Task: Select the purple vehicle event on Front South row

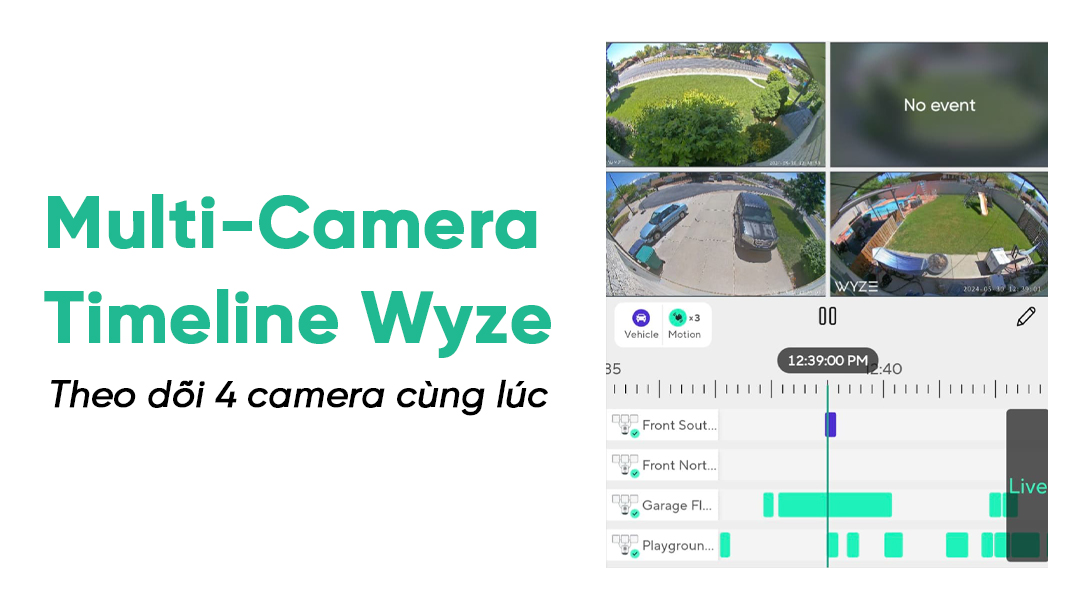Action: [x=831, y=425]
